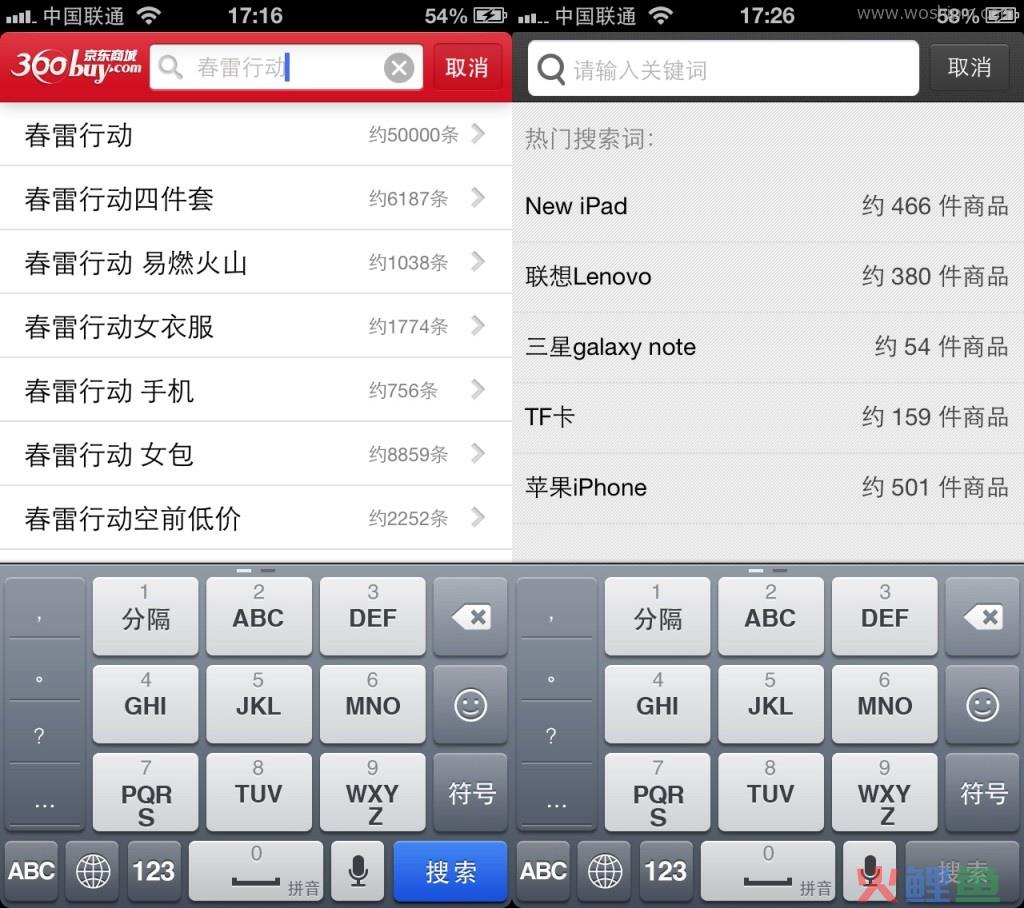Select hot search term New iPad
The image size is (1024, 908).
[576, 206]
